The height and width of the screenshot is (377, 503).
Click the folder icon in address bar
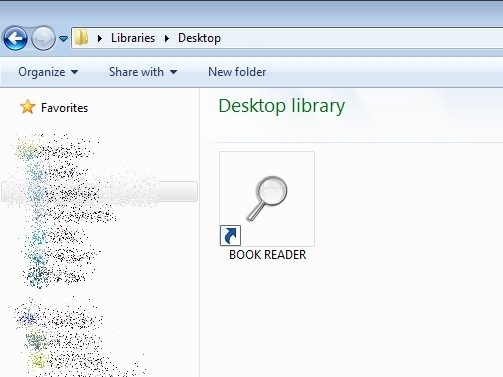pos(81,38)
